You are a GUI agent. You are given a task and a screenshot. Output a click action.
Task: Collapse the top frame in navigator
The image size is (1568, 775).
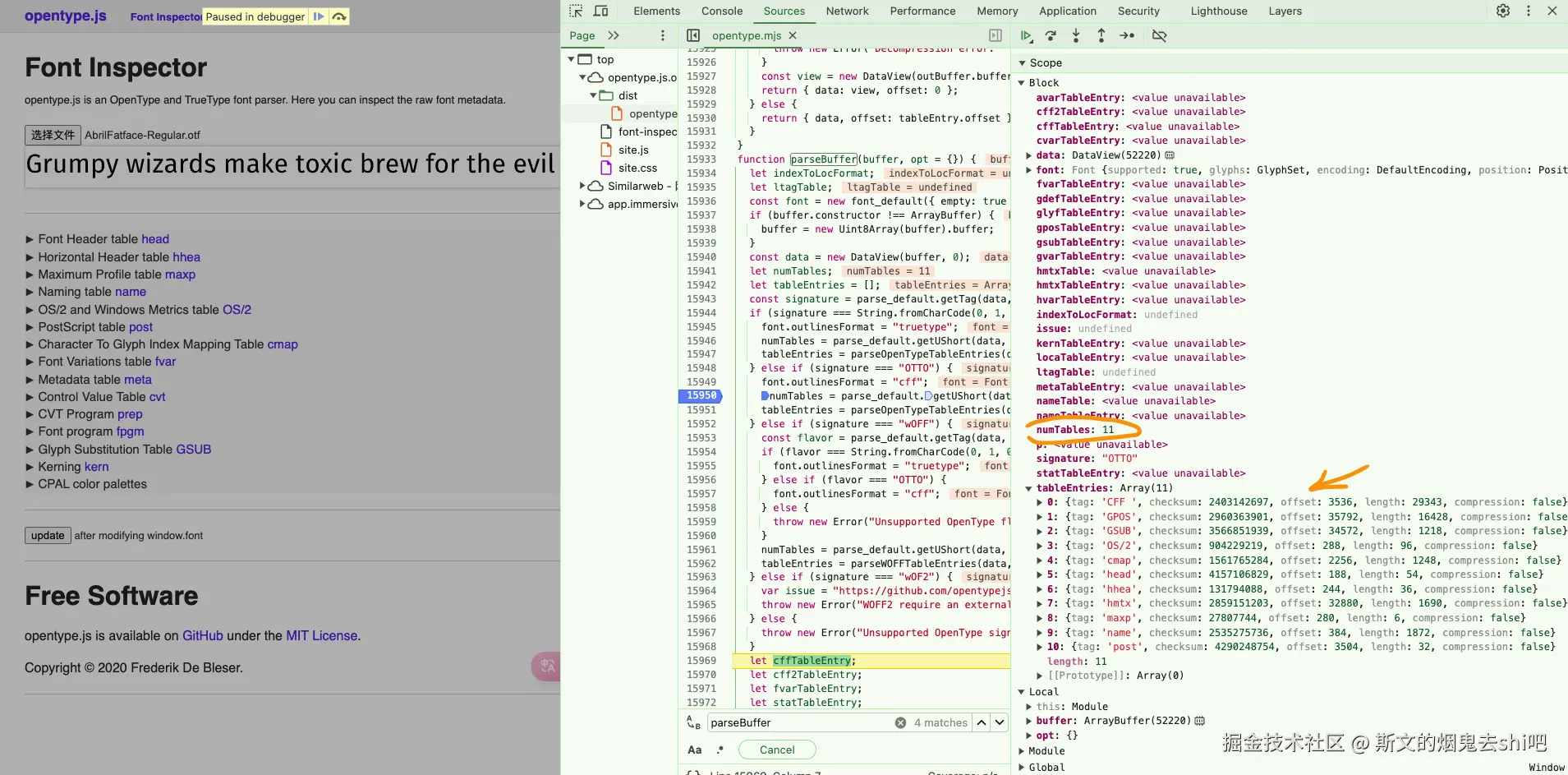572,59
